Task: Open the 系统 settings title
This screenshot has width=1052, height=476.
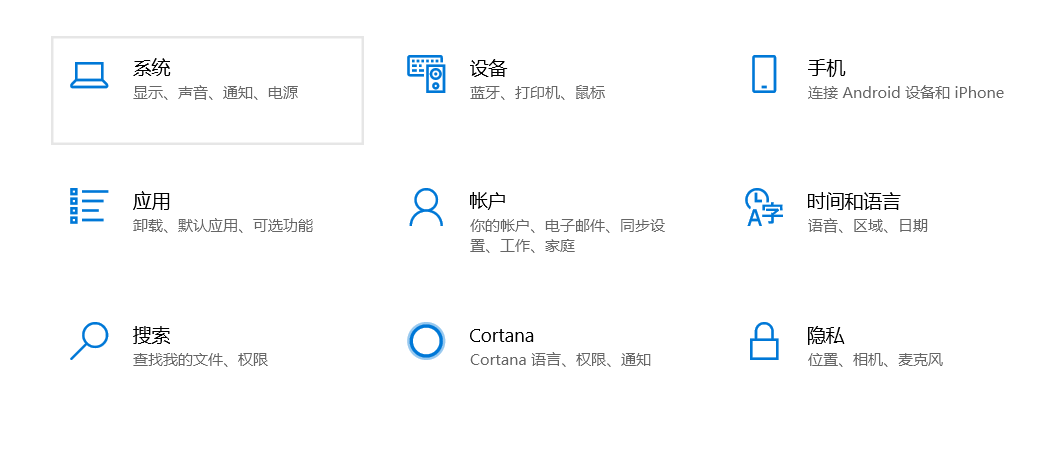Action: click(x=152, y=68)
